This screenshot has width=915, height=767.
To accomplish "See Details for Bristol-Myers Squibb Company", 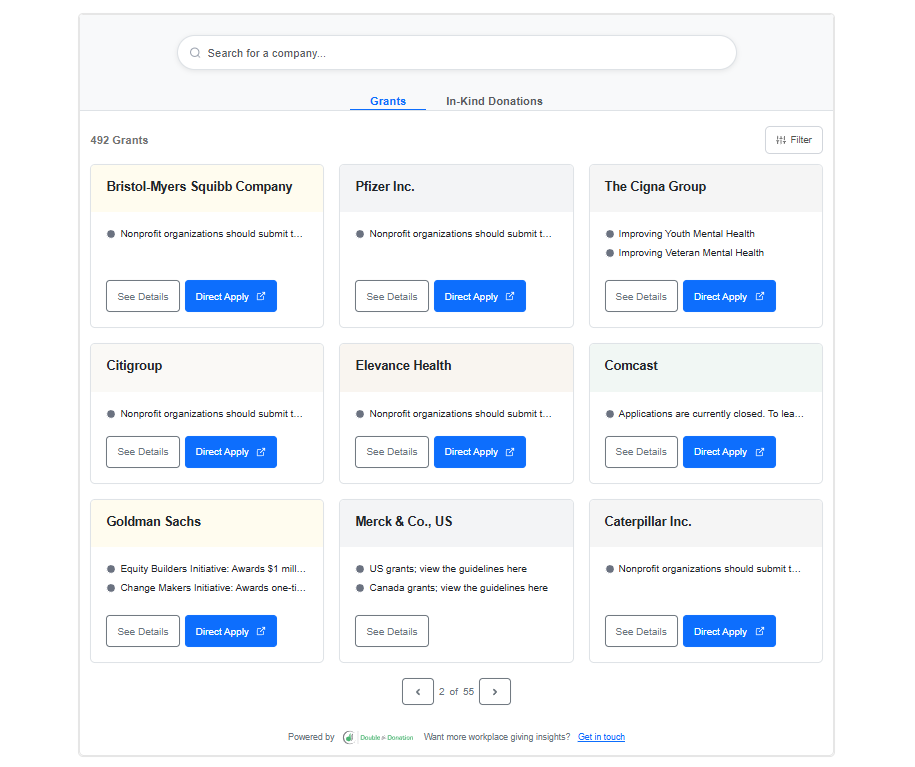I will coord(143,296).
